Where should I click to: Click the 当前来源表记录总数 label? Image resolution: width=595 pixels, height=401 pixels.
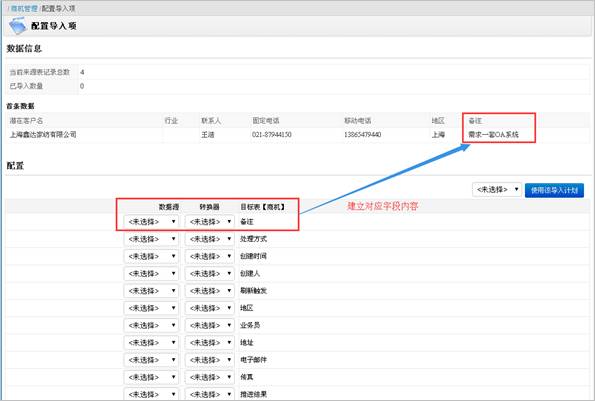[40, 72]
